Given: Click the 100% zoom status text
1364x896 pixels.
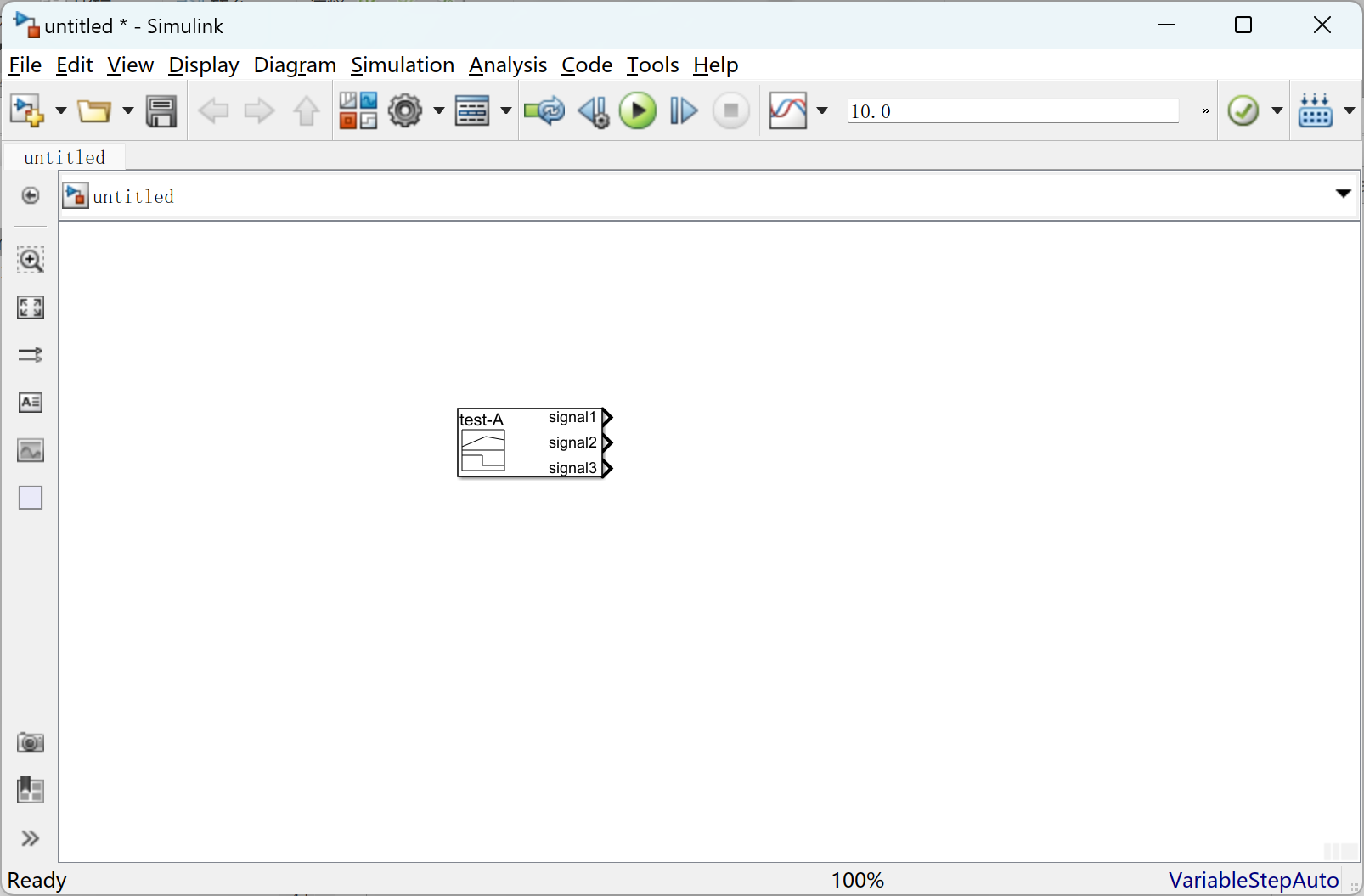Looking at the screenshot, I should point(858,881).
